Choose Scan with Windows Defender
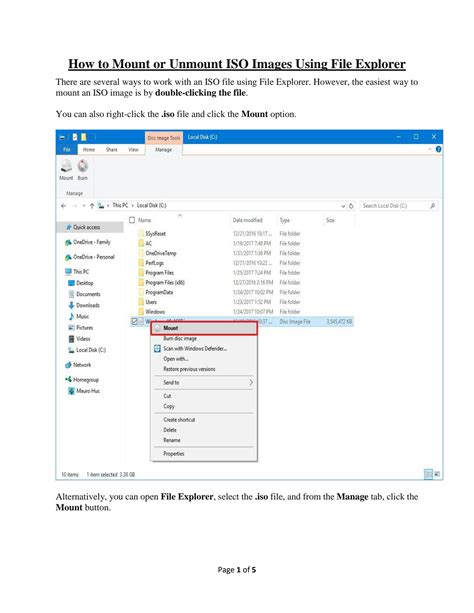 click(204, 349)
